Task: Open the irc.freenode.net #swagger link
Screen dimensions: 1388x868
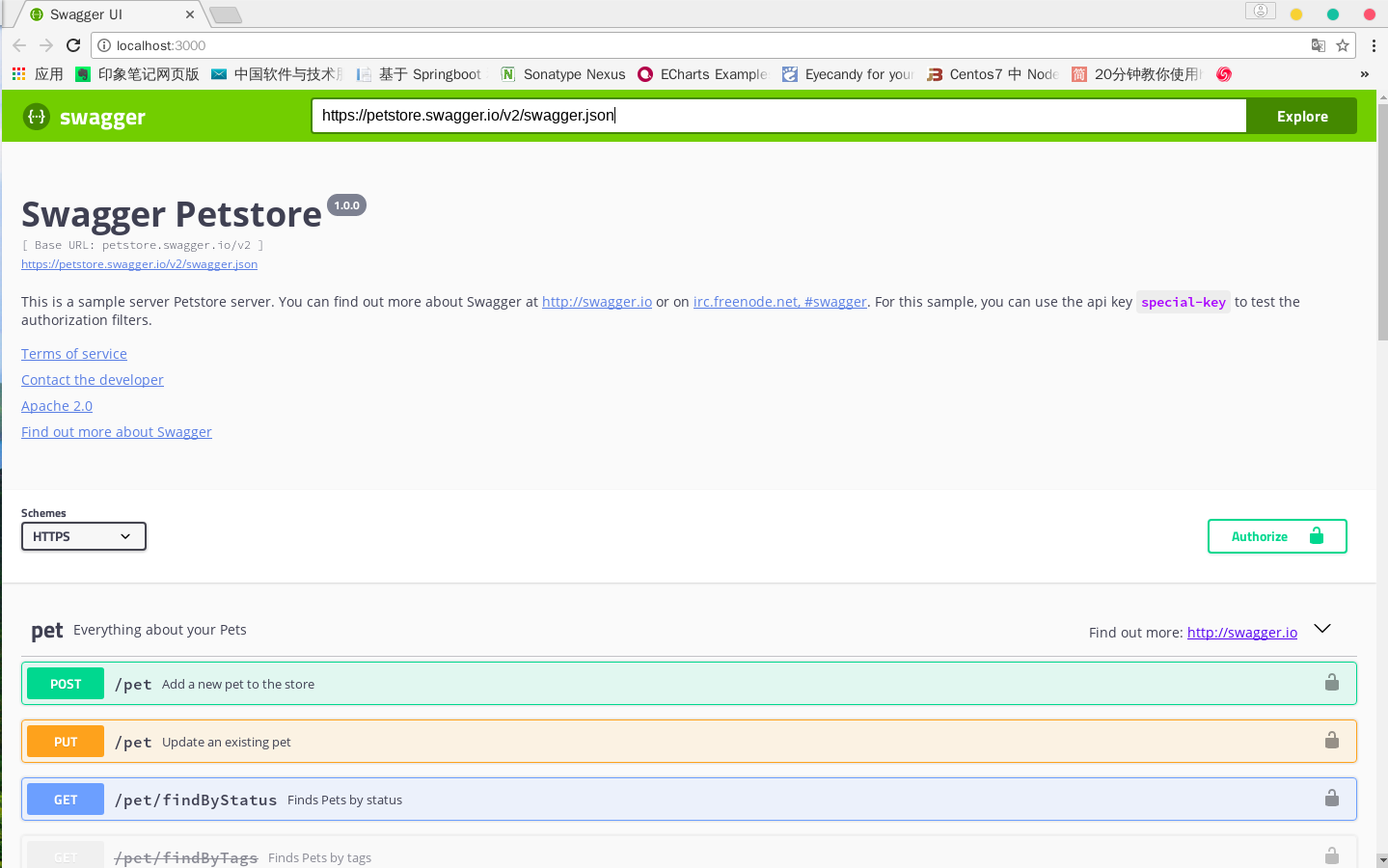Action: pyautogui.click(x=779, y=302)
